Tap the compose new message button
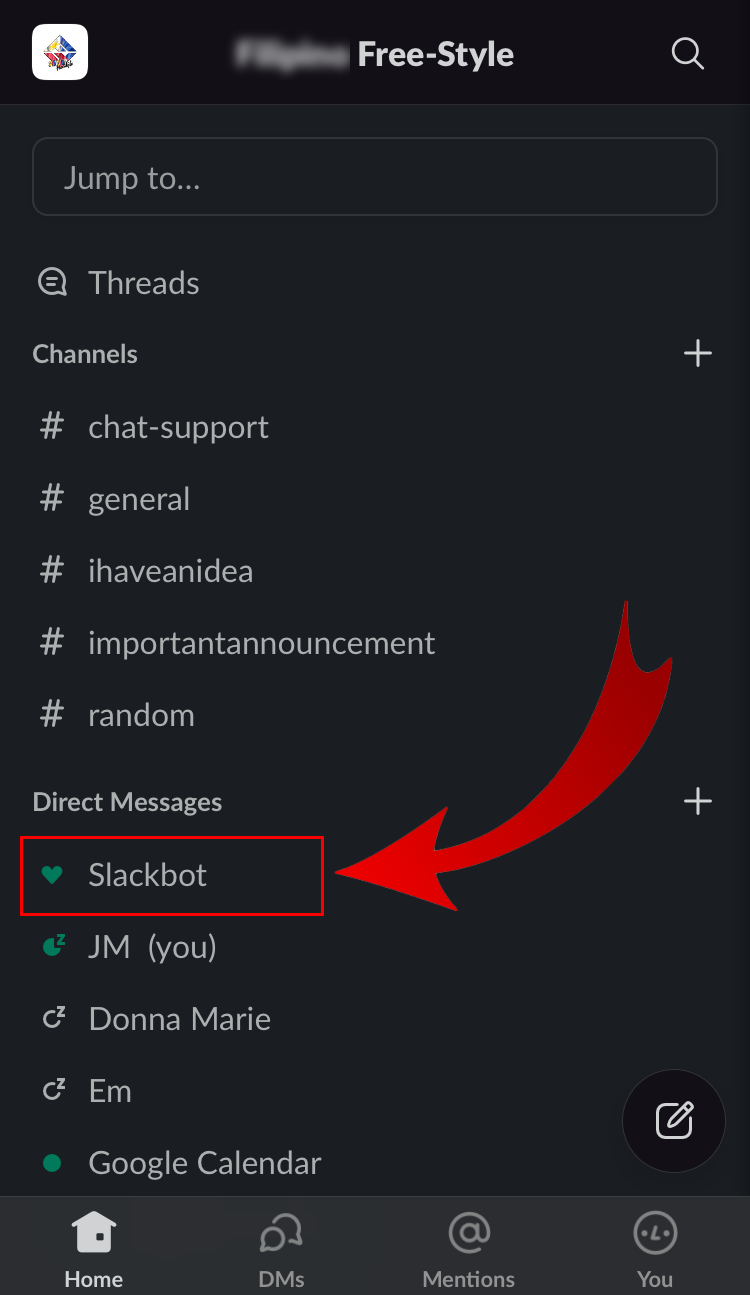750x1295 pixels. [x=674, y=1120]
